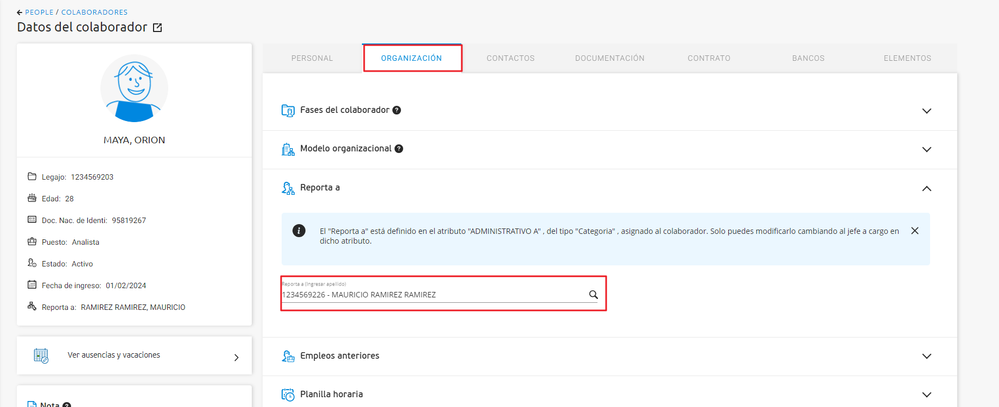The width and height of the screenshot is (999, 407).
Task: Expand the Fases del colaborador section
Action: (926, 111)
